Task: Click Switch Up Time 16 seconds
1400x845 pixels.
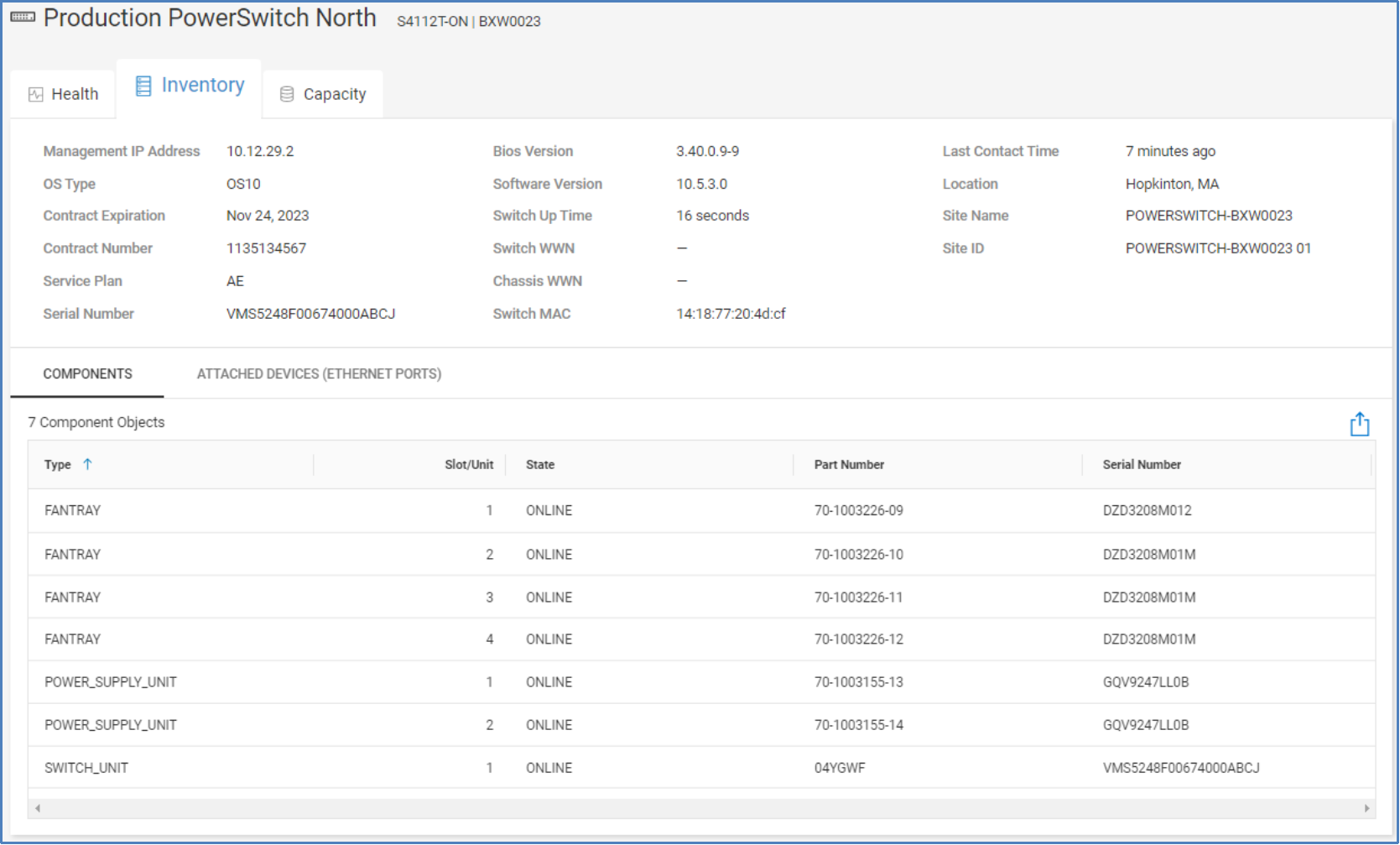Action: click(x=712, y=216)
